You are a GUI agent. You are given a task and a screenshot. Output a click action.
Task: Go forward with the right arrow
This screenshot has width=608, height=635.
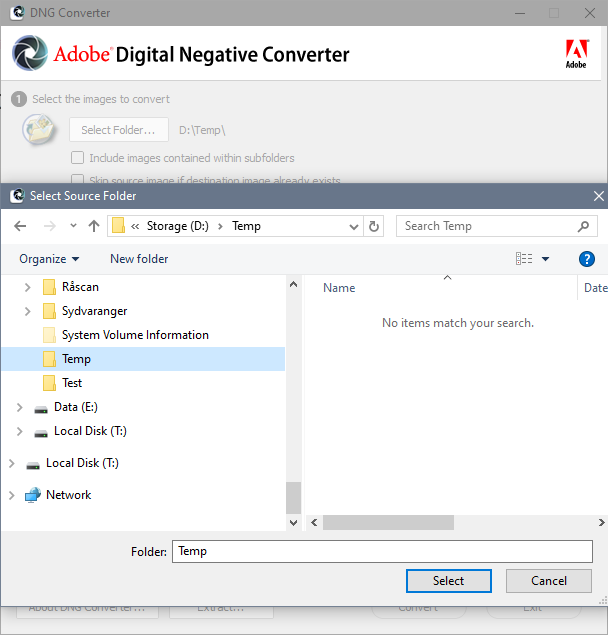tap(49, 226)
